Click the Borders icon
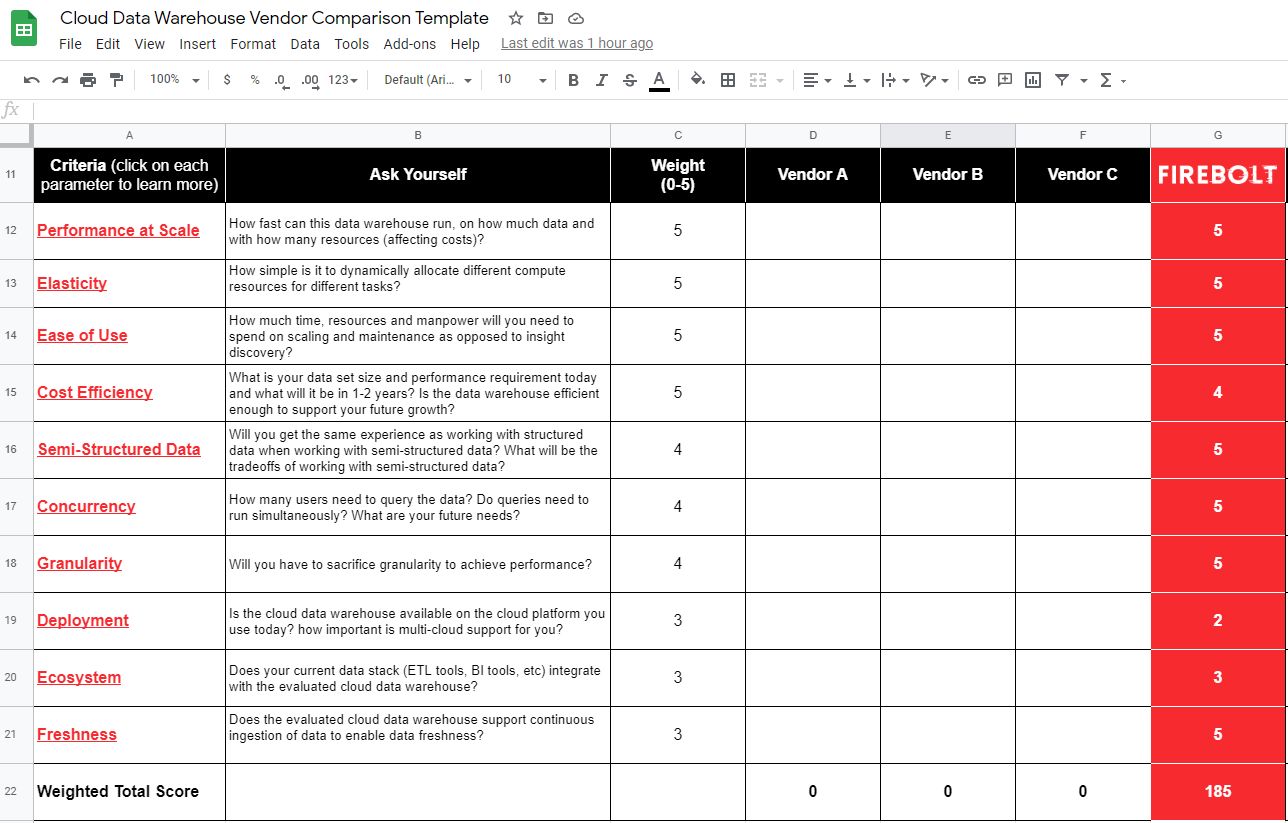 pyautogui.click(x=727, y=79)
